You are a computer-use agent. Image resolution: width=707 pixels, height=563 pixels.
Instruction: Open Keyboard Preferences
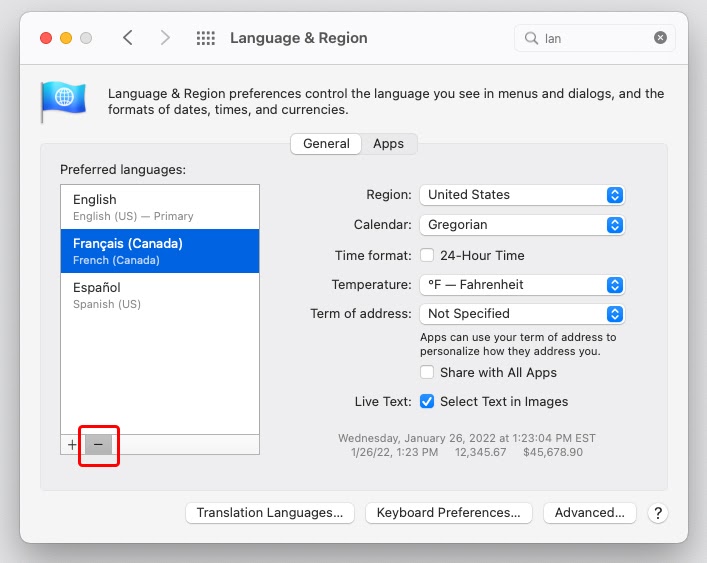tap(449, 513)
